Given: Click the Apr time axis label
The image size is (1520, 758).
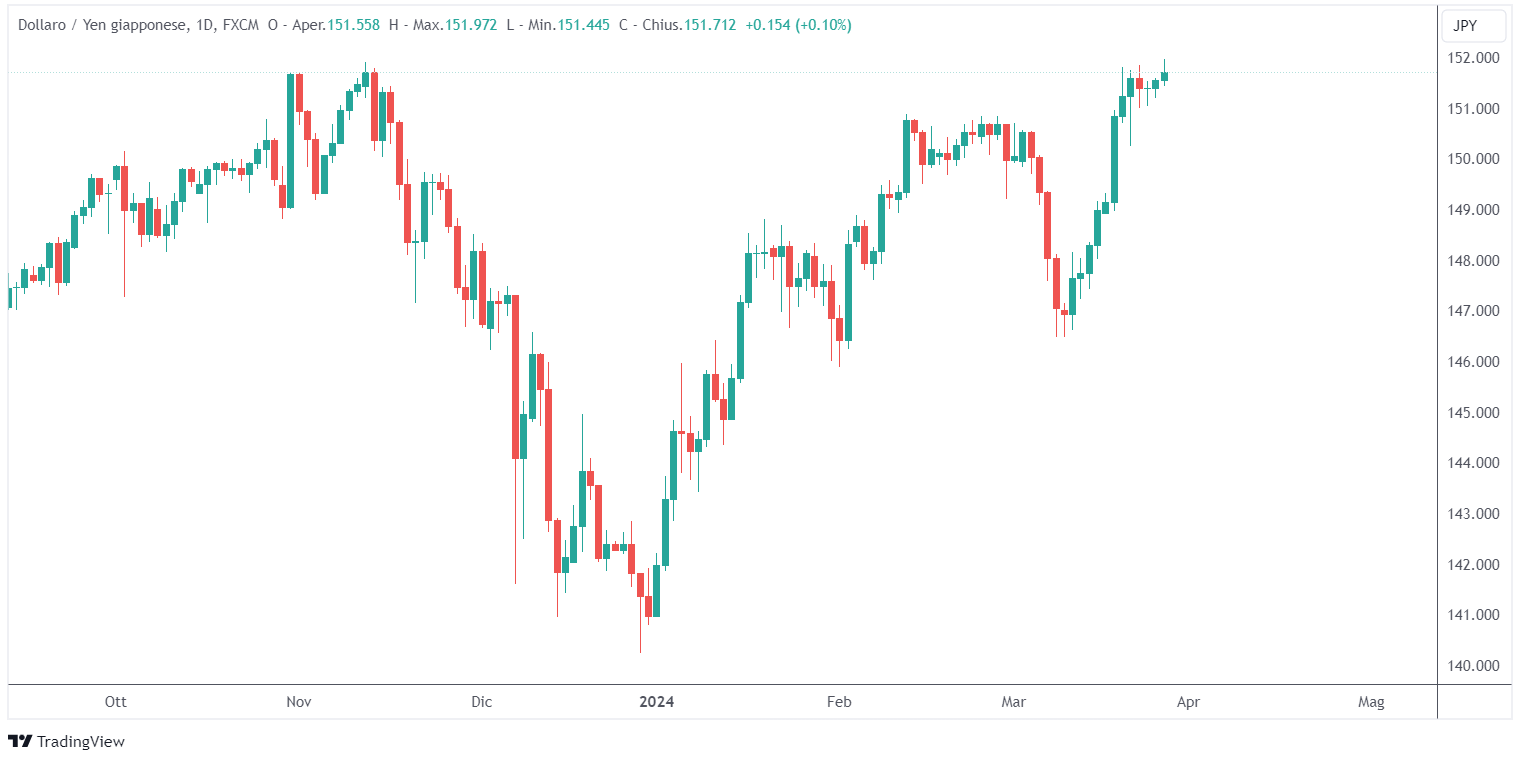Looking at the screenshot, I should click(1188, 702).
